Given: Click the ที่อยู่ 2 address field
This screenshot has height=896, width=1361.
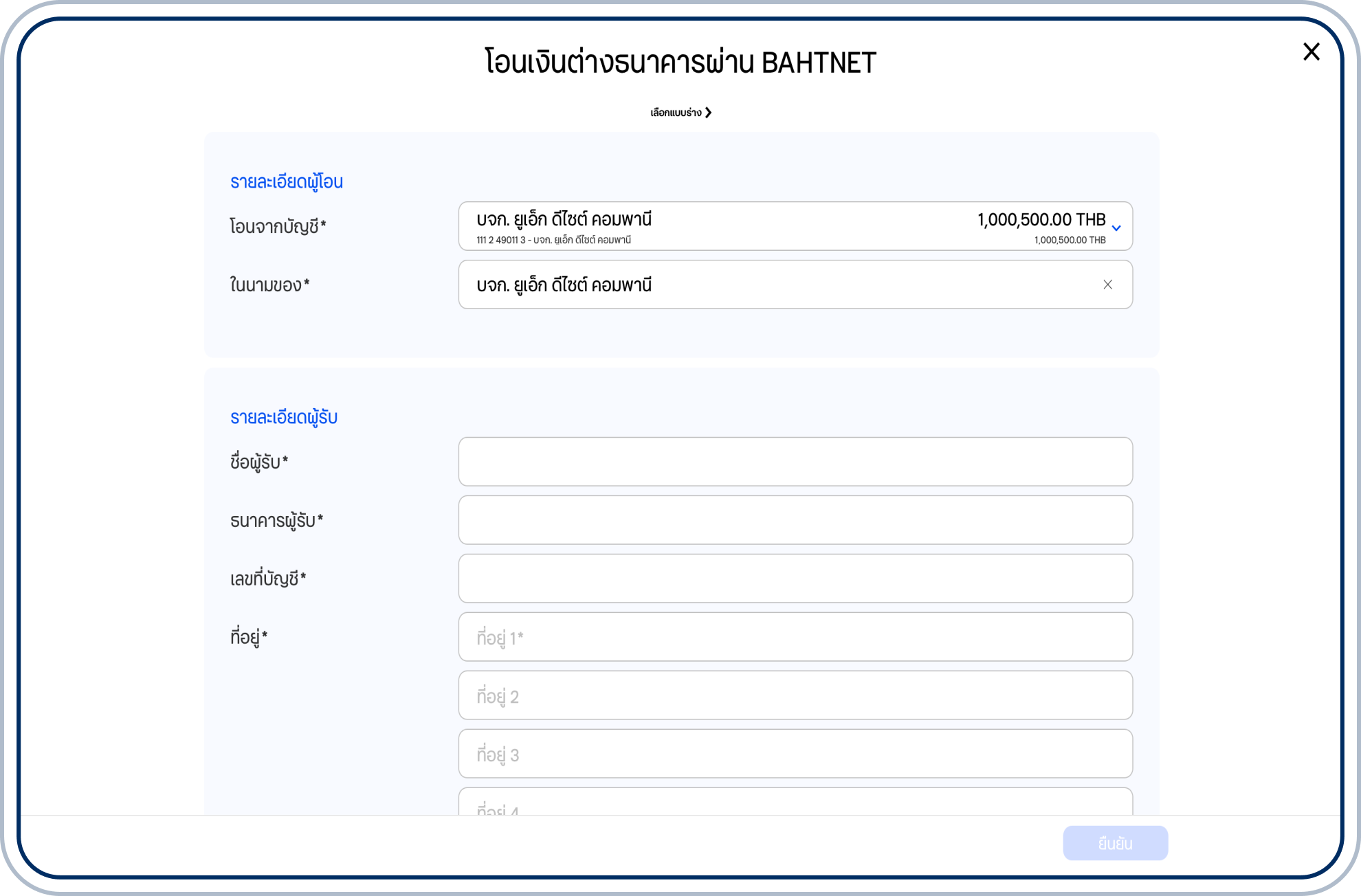Looking at the screenshot, I should point(795,695).
